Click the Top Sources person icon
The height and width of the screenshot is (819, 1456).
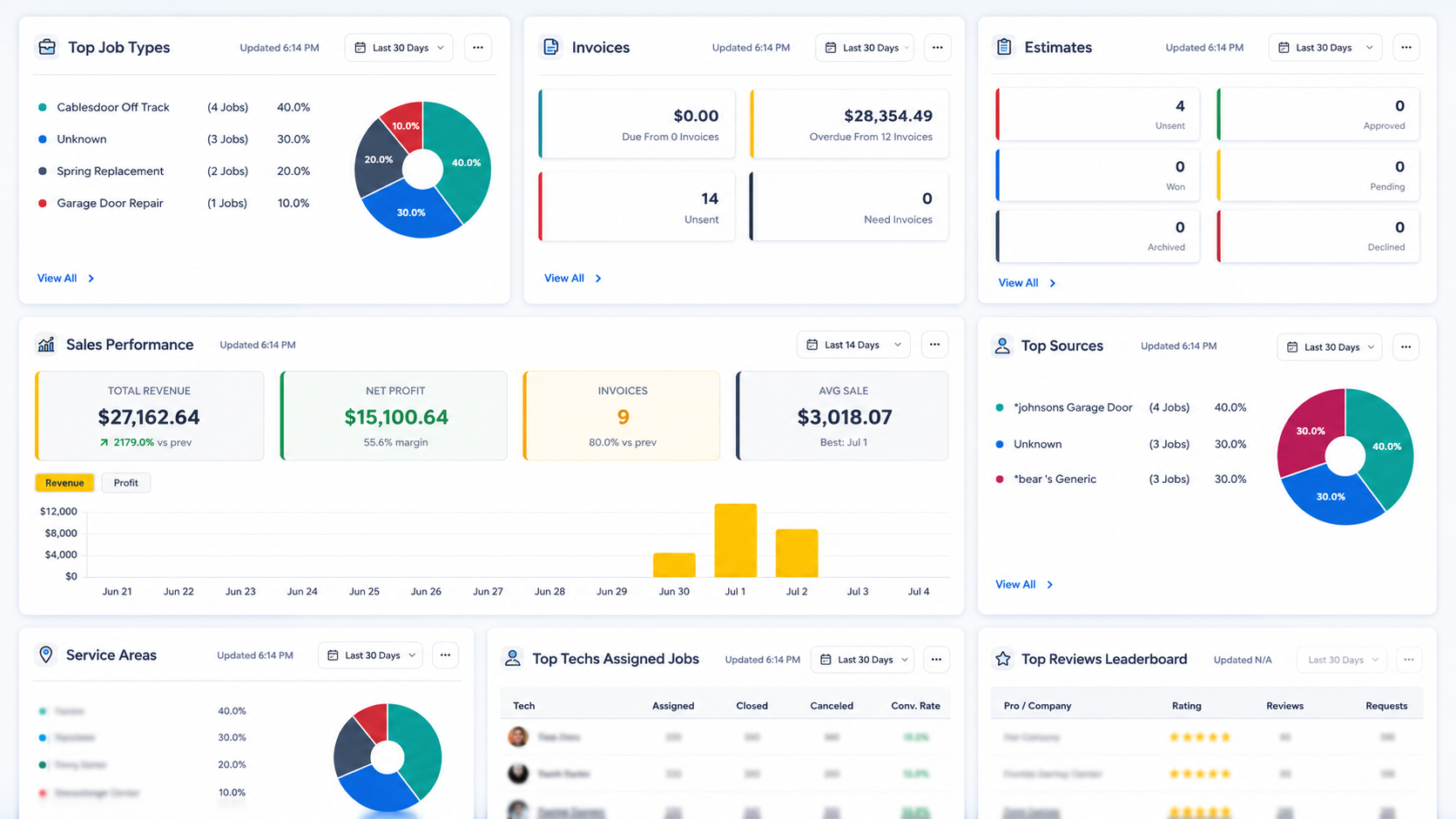[x=1002, y=346]
